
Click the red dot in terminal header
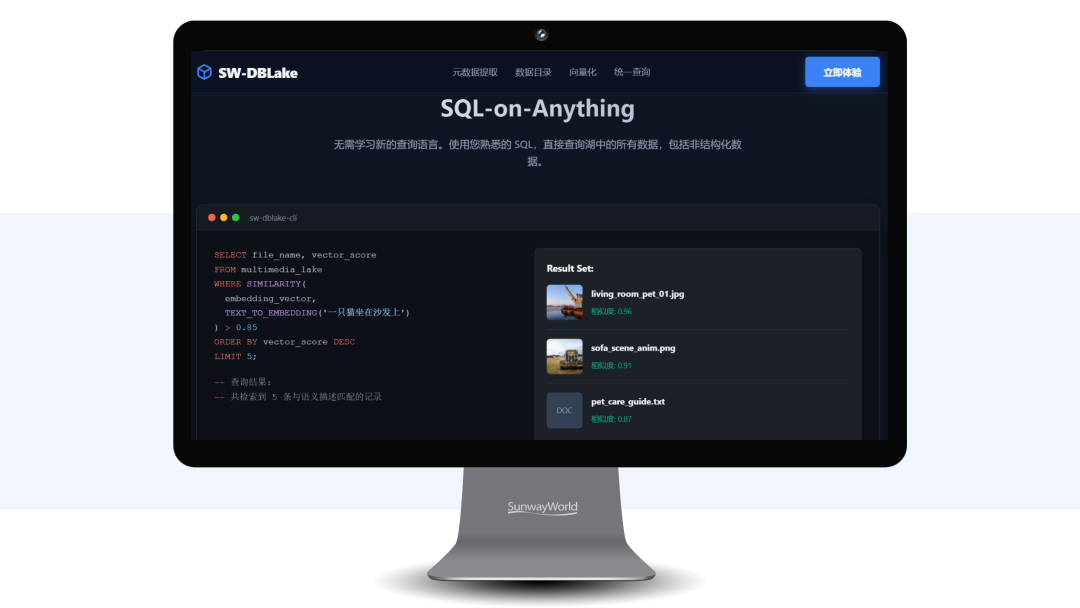pos(212,218)
